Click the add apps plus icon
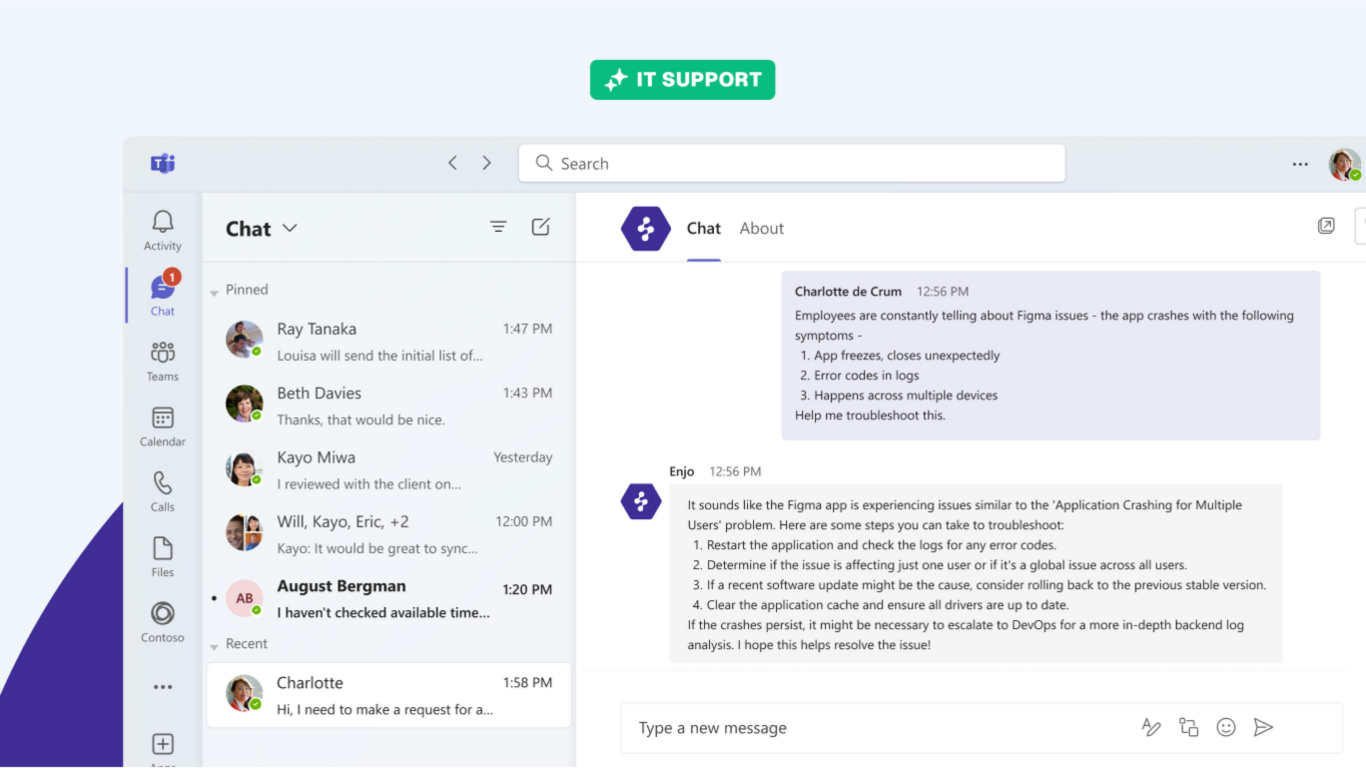1366x768 pixels. click(x=162, y=744)
